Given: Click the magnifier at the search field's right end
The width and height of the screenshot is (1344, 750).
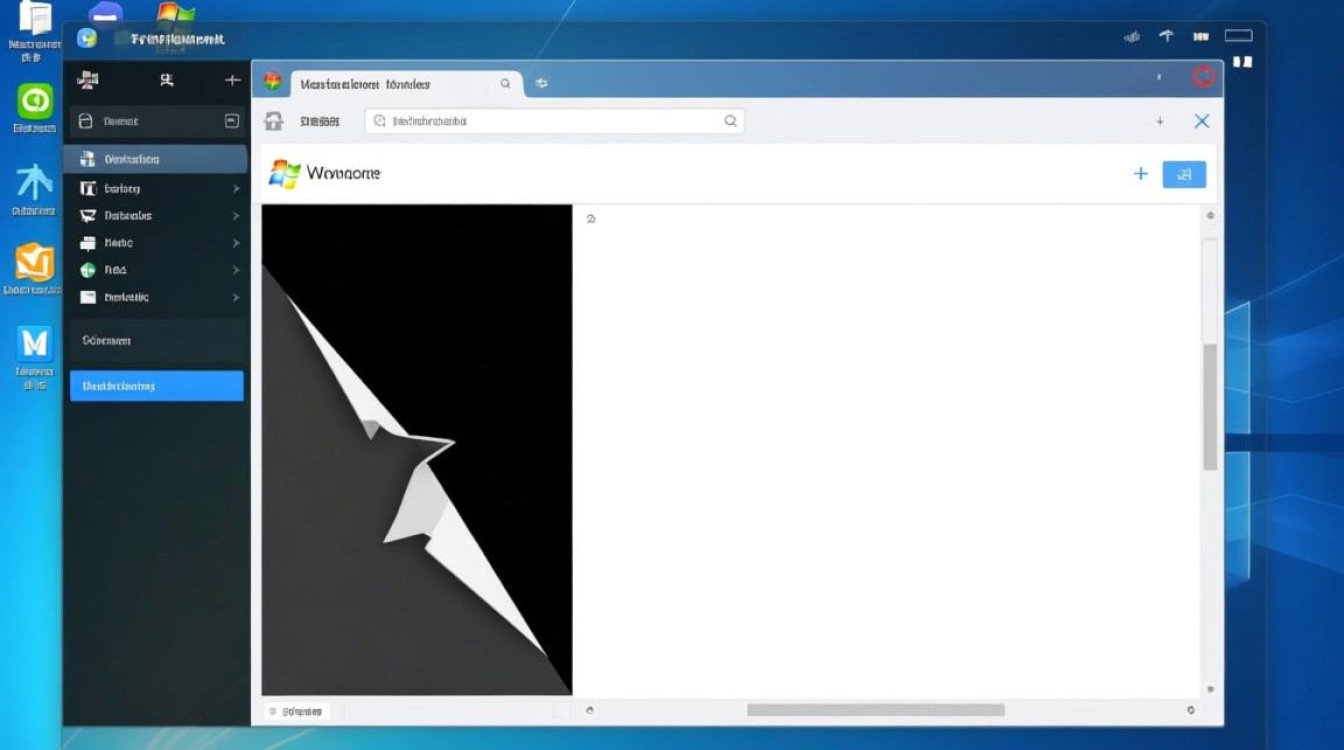Looking at the screenshot, I should [731, 121].
